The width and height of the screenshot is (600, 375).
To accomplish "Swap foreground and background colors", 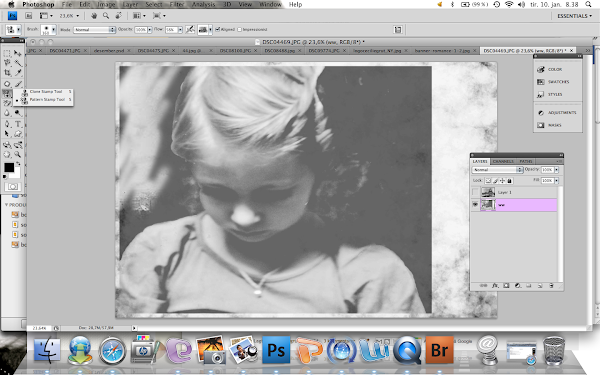I will click(18, 164).
